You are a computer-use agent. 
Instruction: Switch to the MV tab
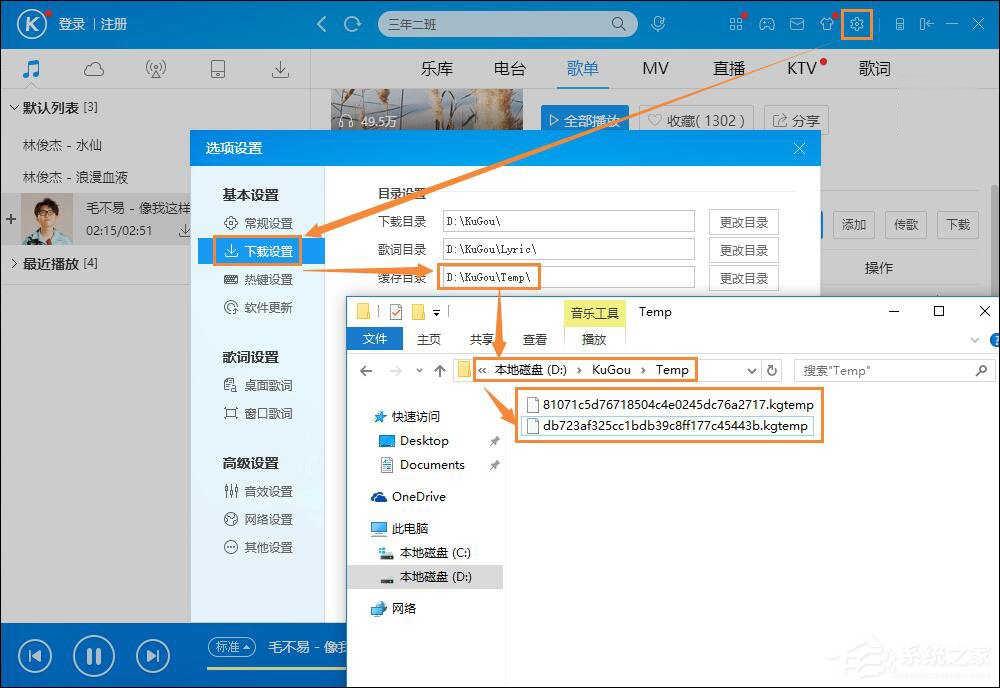tap(655, 68)
